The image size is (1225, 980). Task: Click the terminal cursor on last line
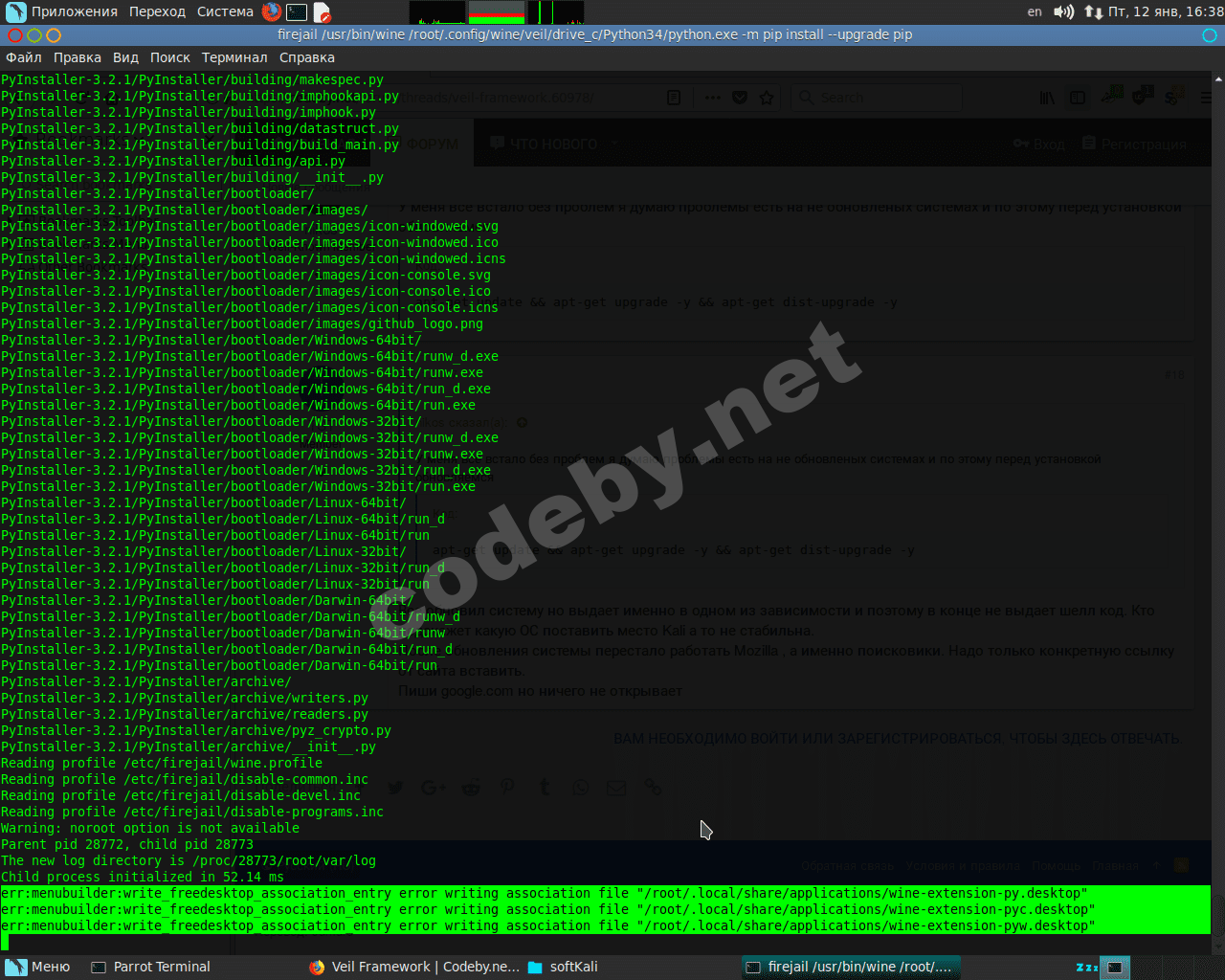pyautogui.click(x=5, y=943)
